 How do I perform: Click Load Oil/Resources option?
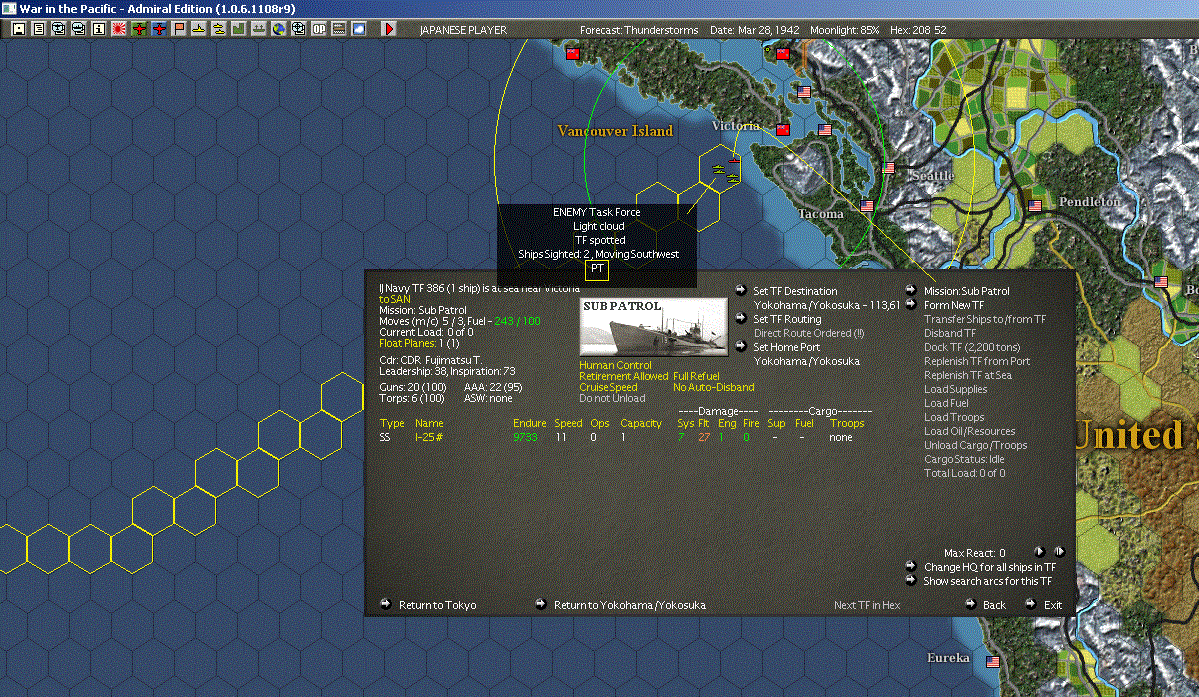click(970, 431)
